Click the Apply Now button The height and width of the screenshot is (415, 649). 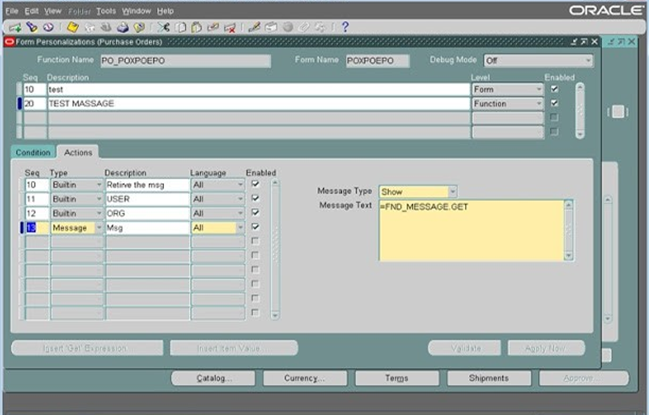tap(546, 348)
